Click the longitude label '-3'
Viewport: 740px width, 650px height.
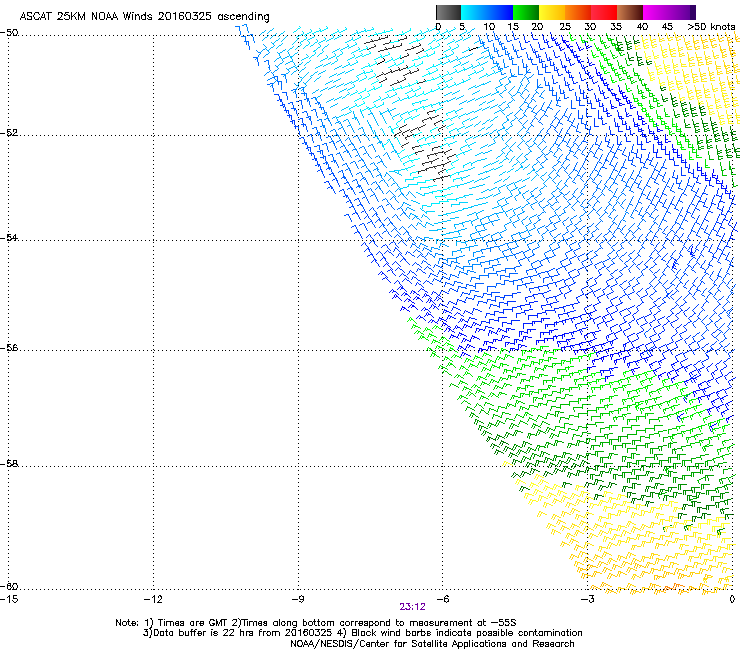[587, 599]
